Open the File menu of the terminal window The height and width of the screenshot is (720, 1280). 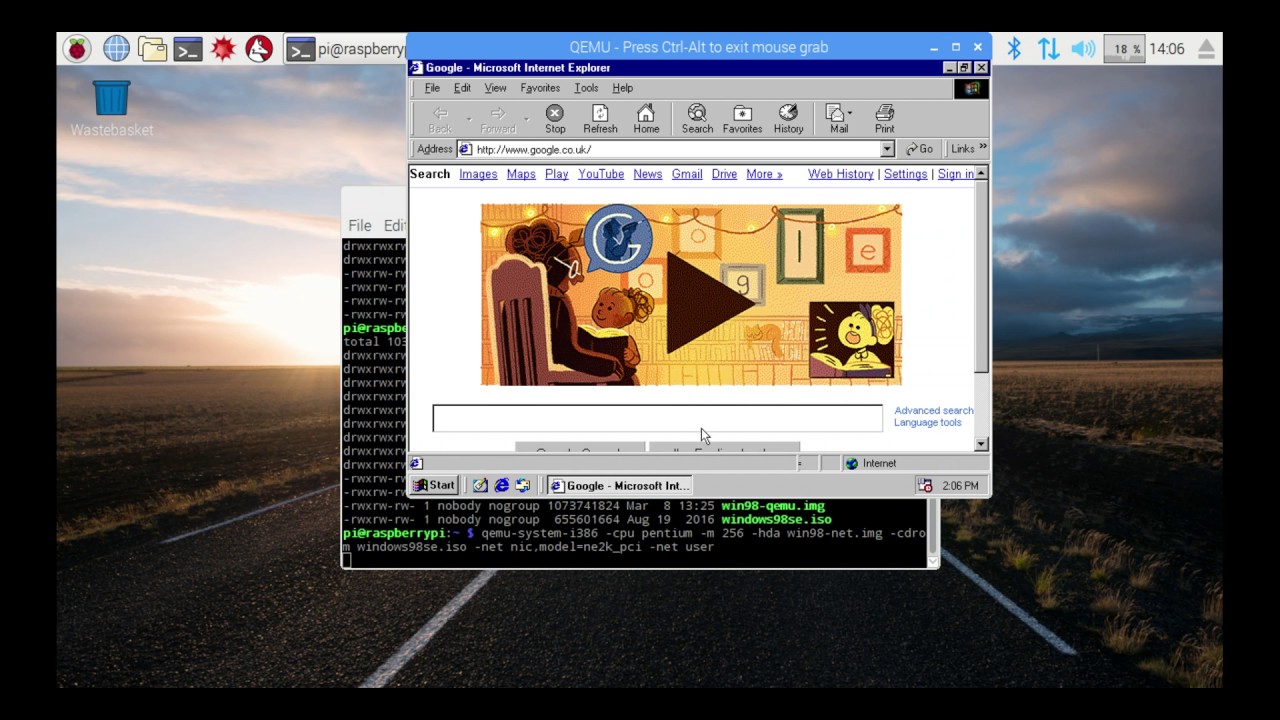pyautogui.click(x=359, y=226)
